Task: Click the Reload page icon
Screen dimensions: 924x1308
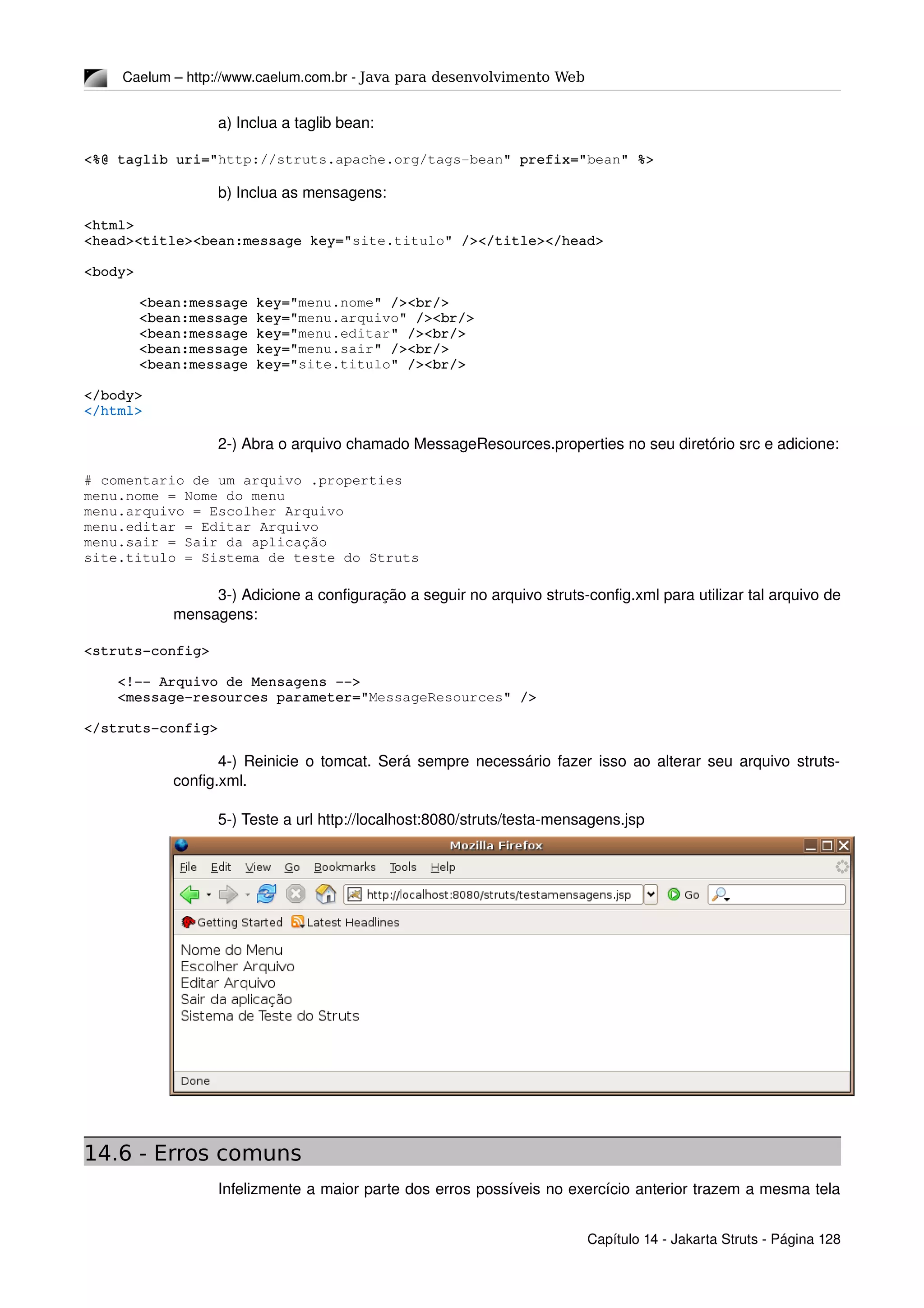Action: (x=266, y=894)
